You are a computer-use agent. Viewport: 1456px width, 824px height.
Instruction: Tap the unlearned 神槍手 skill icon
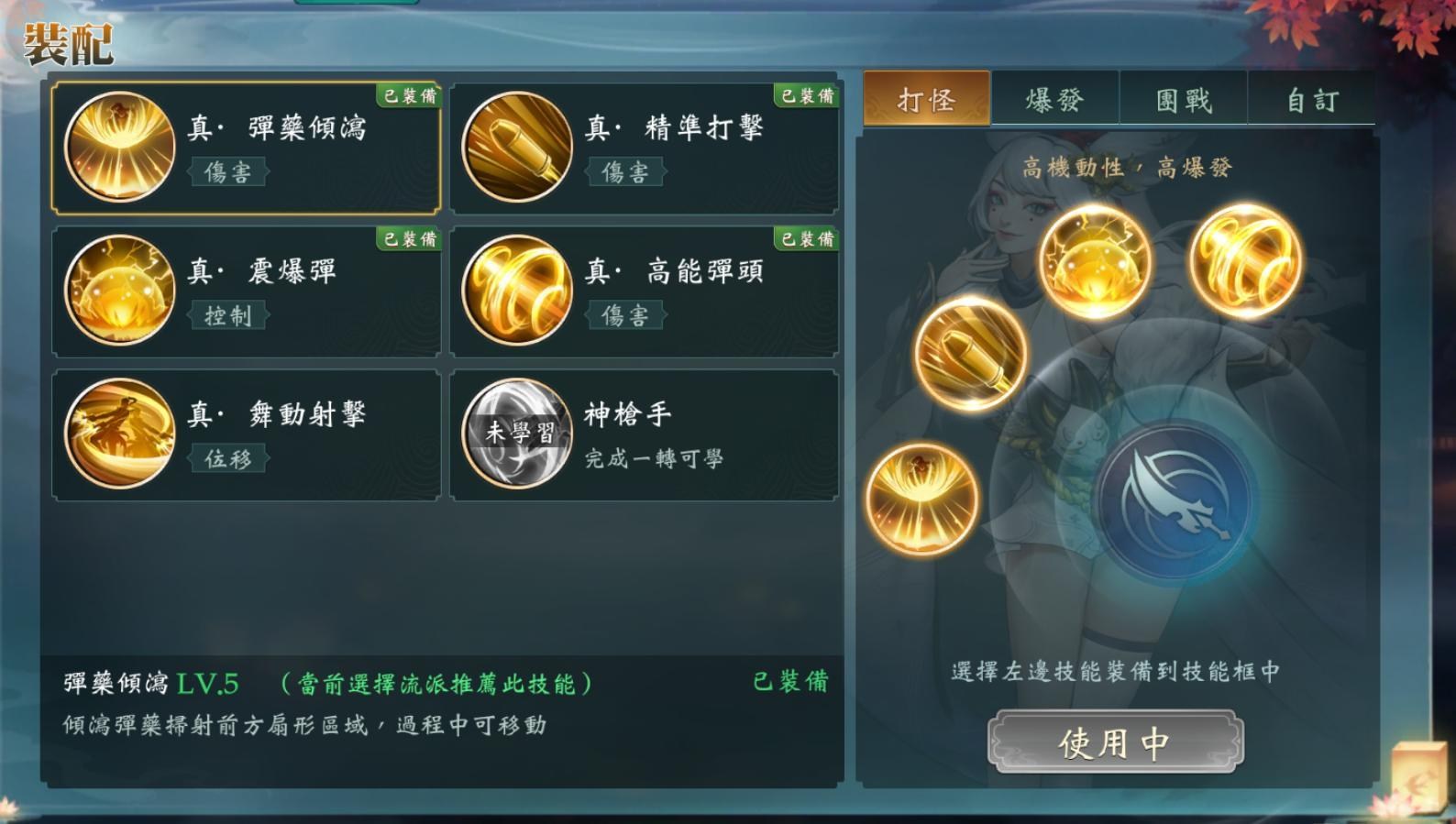[517, 433]
